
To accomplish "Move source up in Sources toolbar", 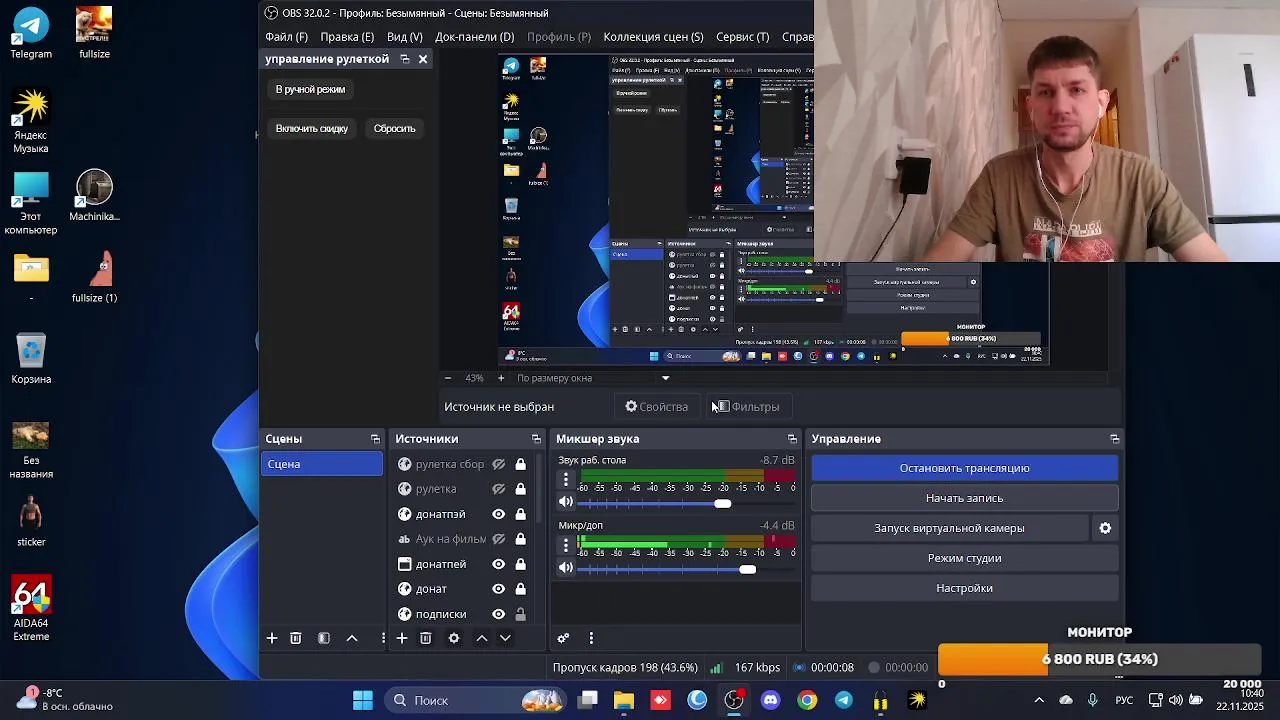I will 482,638.
